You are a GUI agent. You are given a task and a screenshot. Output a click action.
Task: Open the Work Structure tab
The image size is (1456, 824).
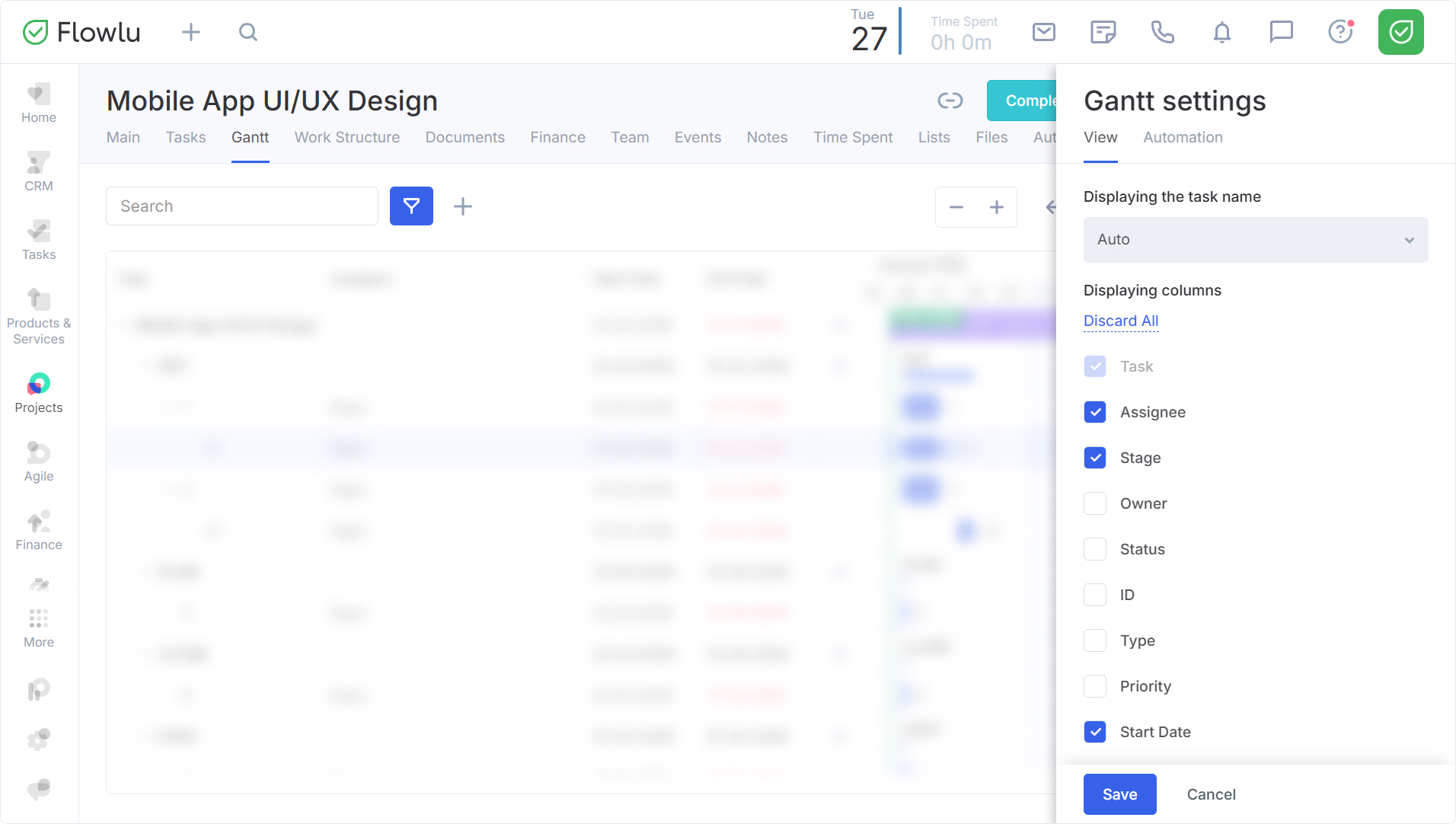pyautogui.click(x=346, y=137)
